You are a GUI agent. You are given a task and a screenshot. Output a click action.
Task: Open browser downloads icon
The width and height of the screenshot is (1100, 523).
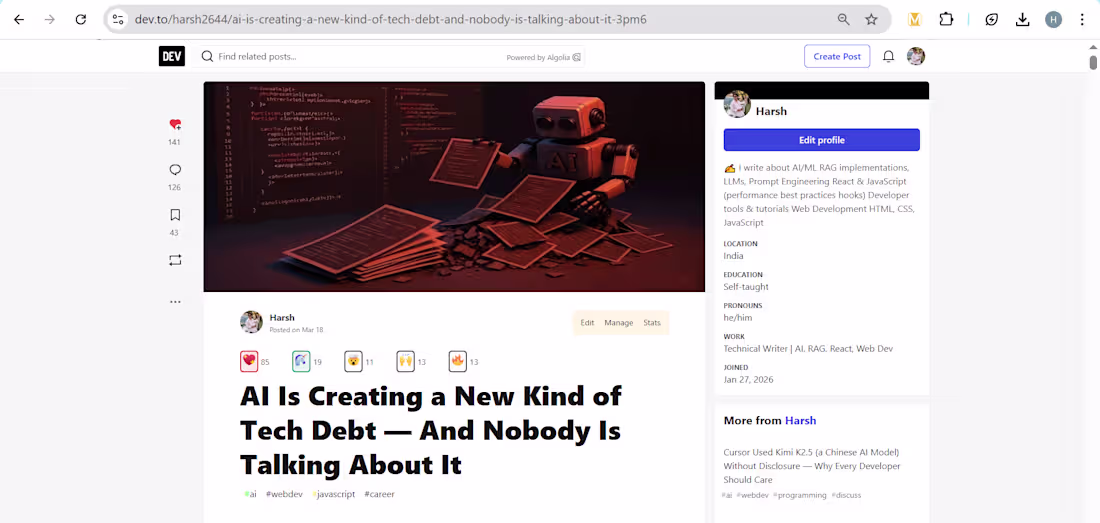pos(1023,20)
